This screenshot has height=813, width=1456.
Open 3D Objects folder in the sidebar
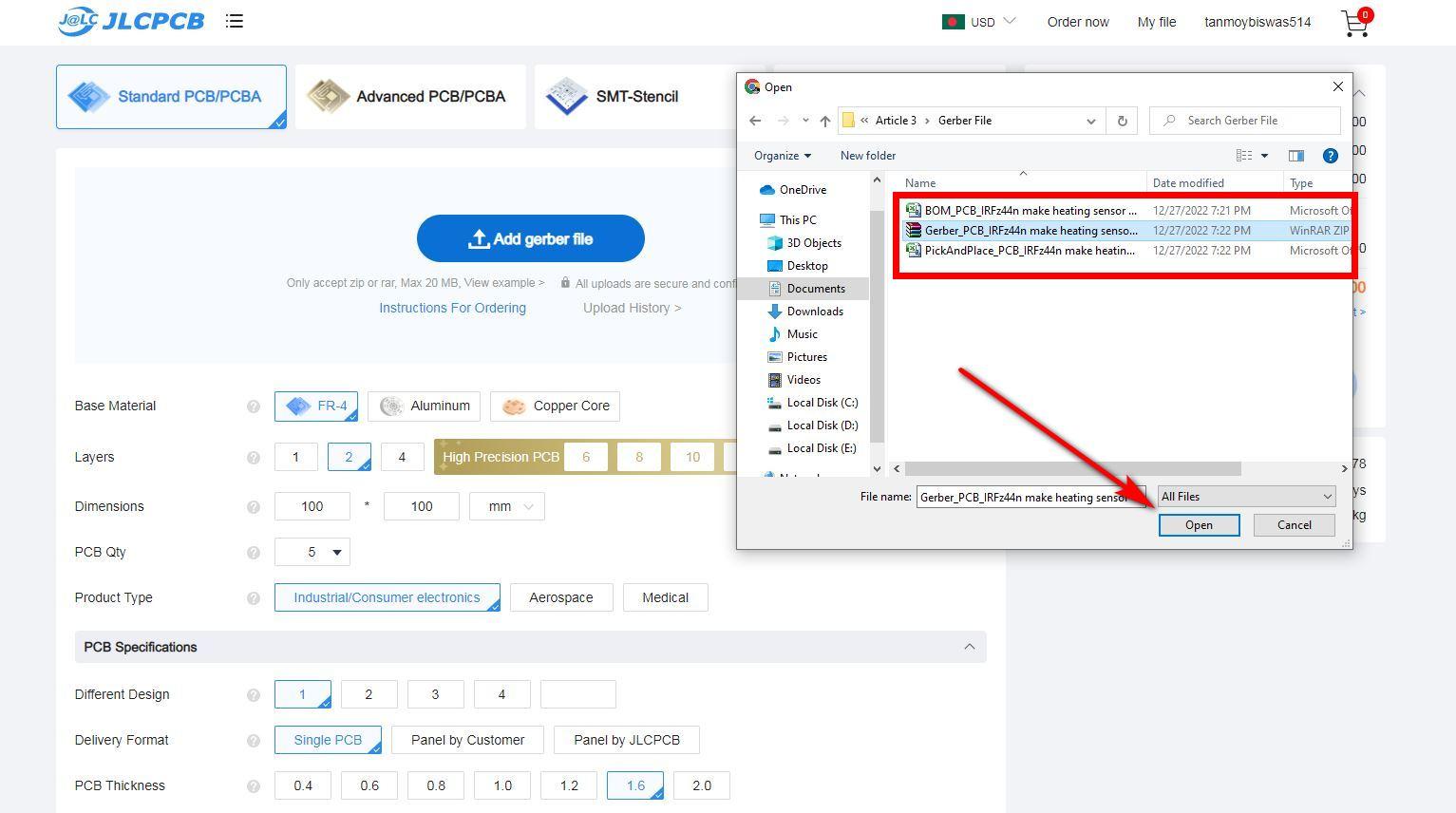(804, 243)
